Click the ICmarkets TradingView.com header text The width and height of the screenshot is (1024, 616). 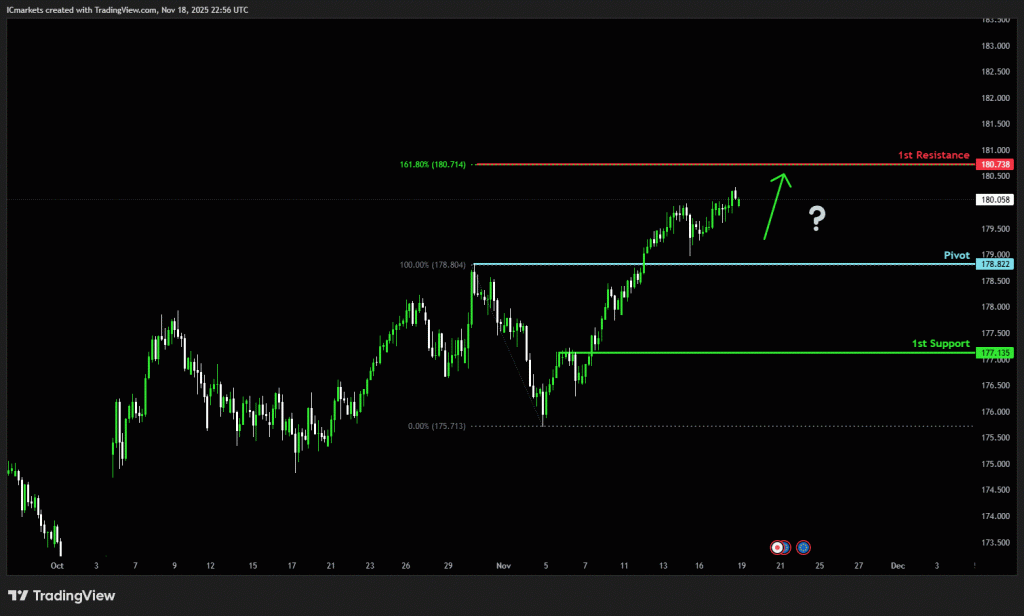[x=127, y=9]
